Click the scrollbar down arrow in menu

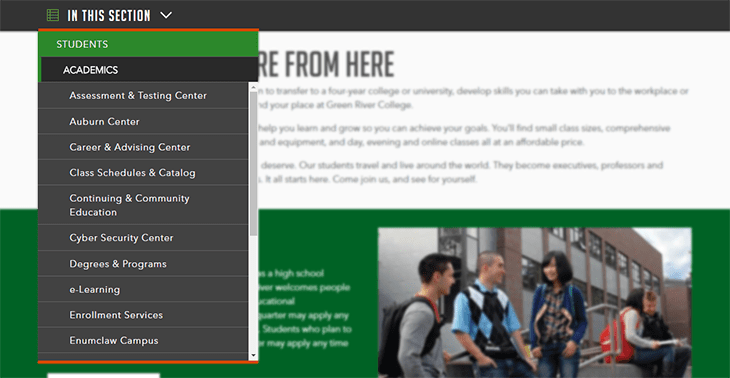253,356
